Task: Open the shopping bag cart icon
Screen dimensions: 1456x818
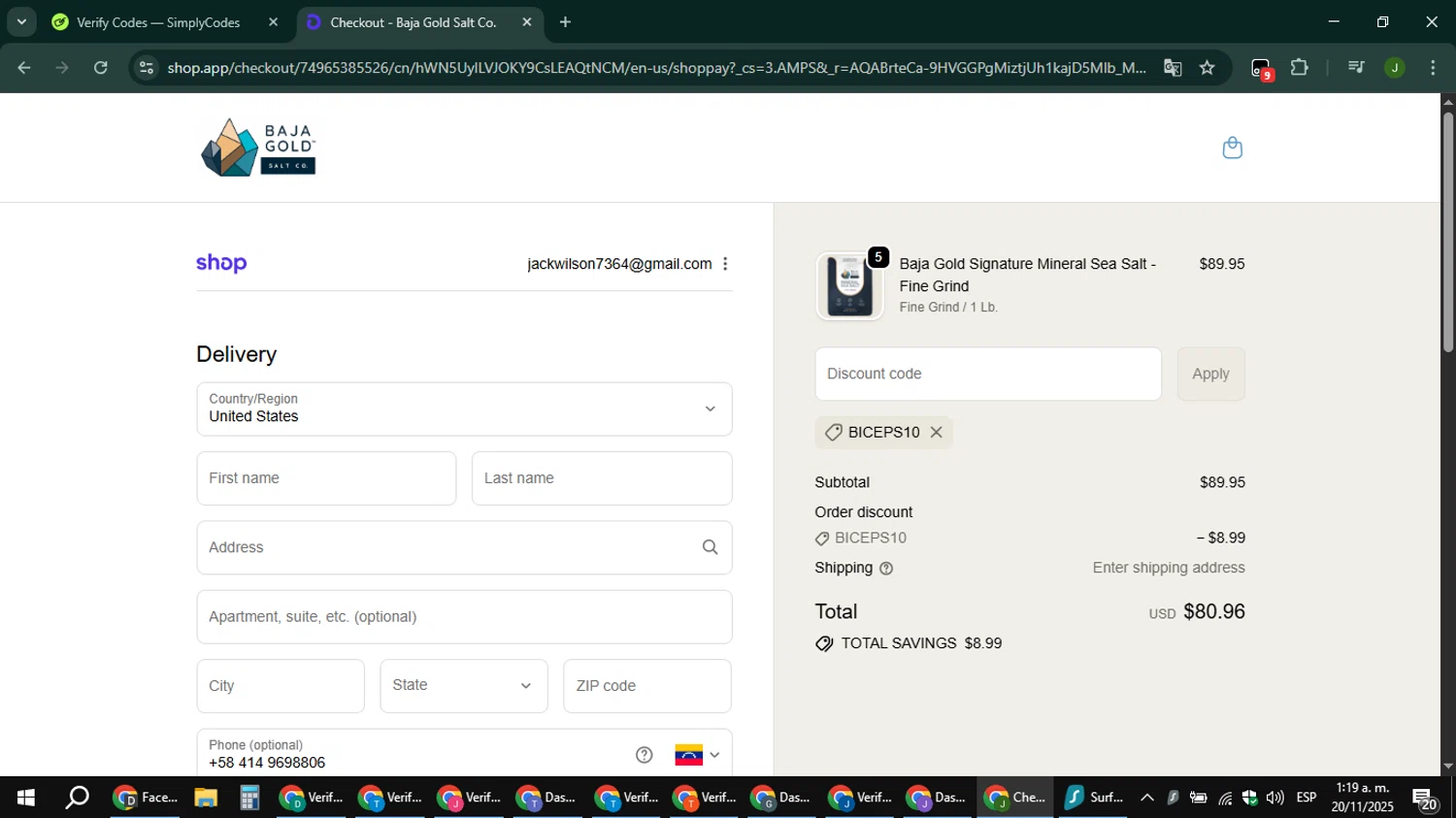Action: click(1232, 147)
